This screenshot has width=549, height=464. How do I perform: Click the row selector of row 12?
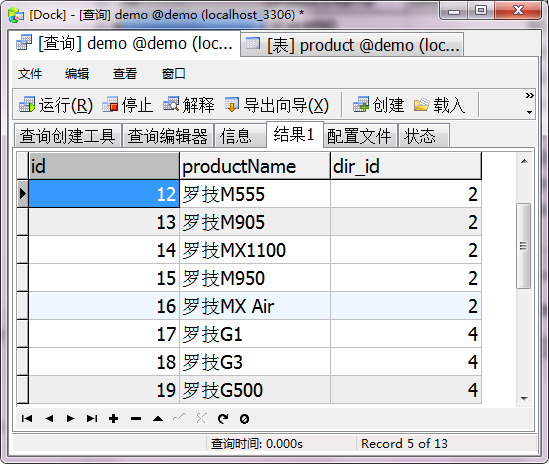tap(23, 194)
